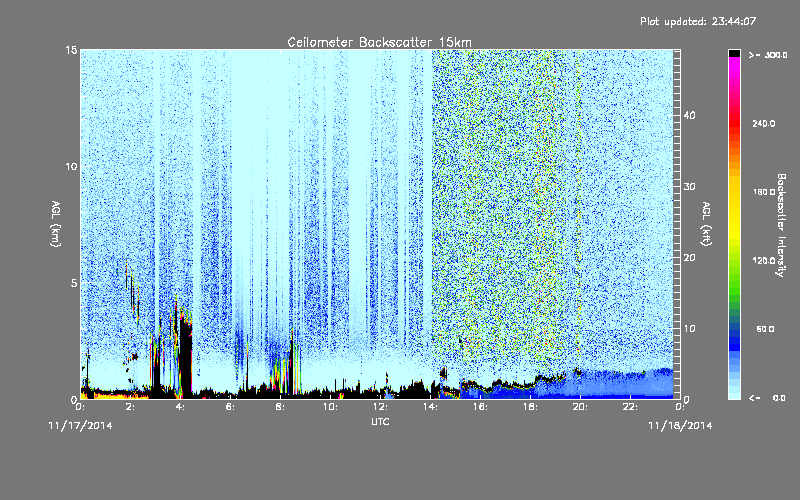Click the '>= 300.0' colorbar maximum label
The width and height of the screenshot is (800, 500).
point(768,55)
